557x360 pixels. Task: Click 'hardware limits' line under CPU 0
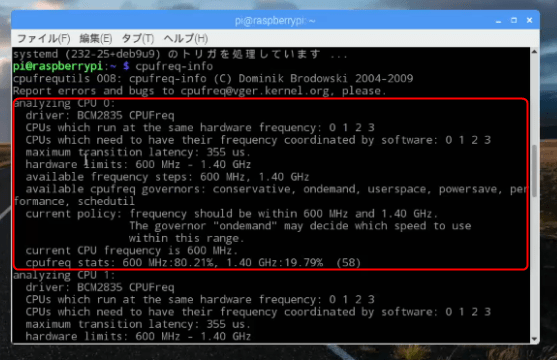coord(138,165)
